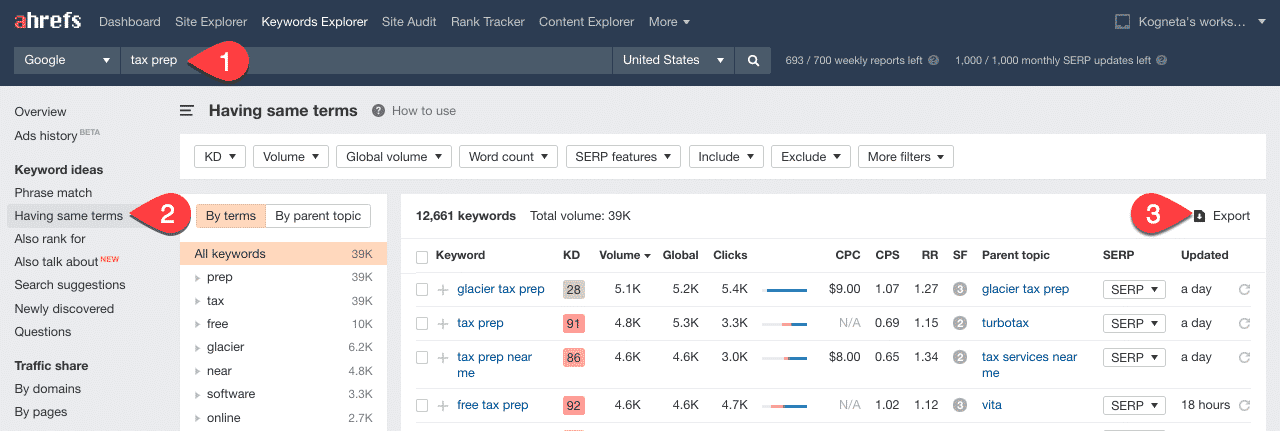
Task: Open the More filters dropdown
Action: point(906,157)
